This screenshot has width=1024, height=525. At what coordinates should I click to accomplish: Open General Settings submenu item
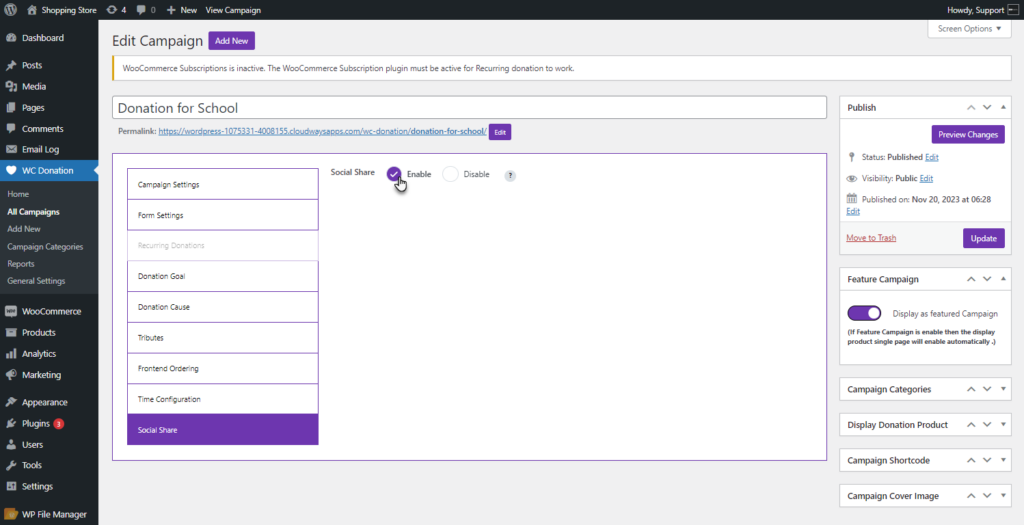coord(36,281)
